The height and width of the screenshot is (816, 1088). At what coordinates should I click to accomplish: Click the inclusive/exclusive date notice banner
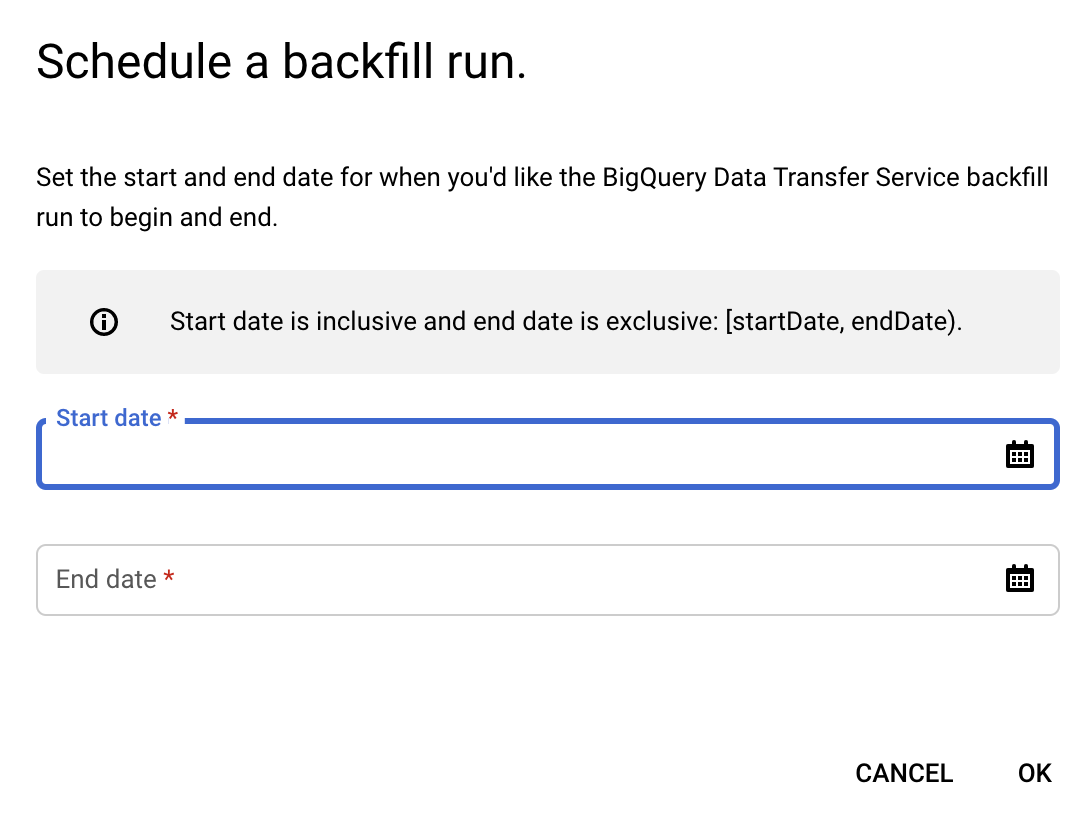(x=547, y=321)
